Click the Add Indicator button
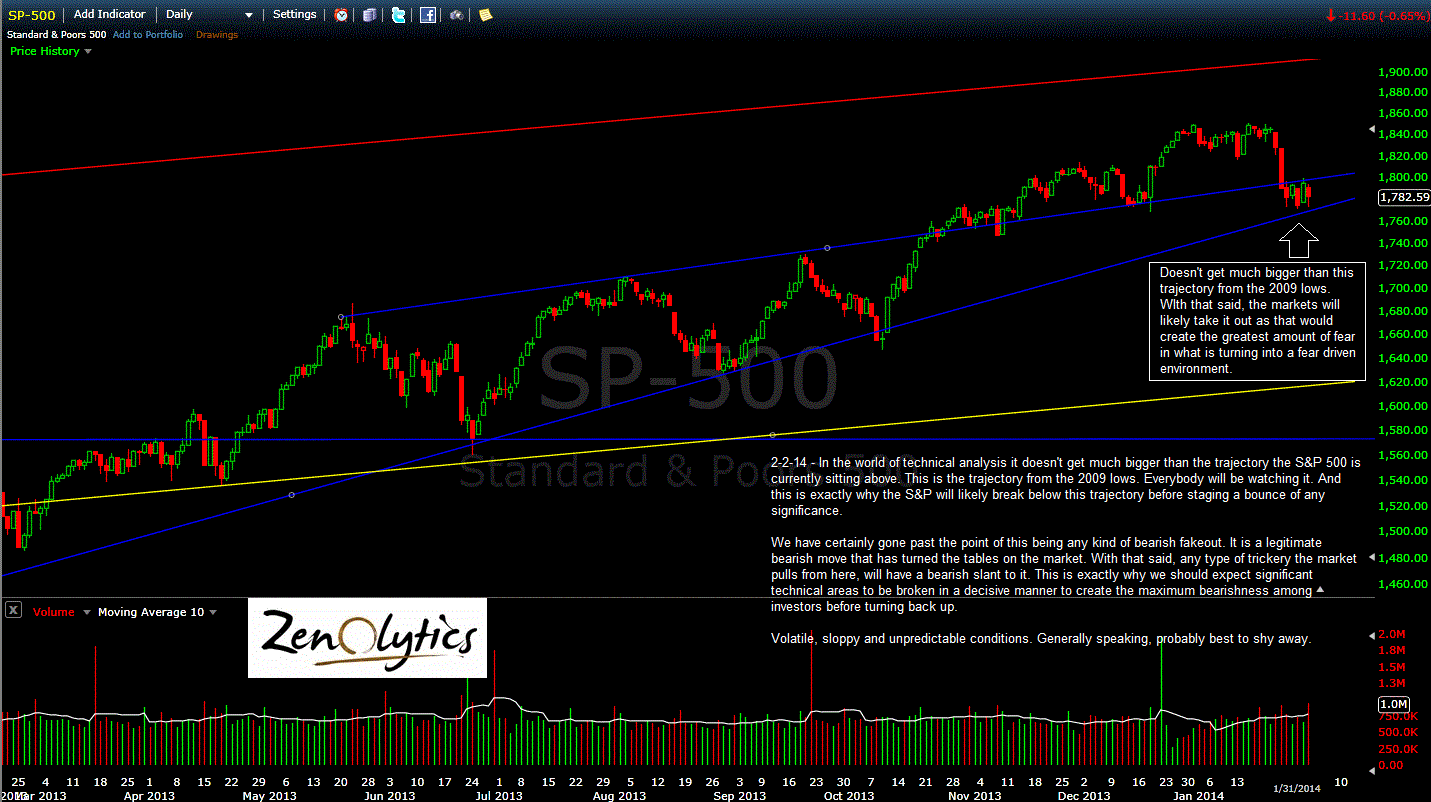 point(109,15)
